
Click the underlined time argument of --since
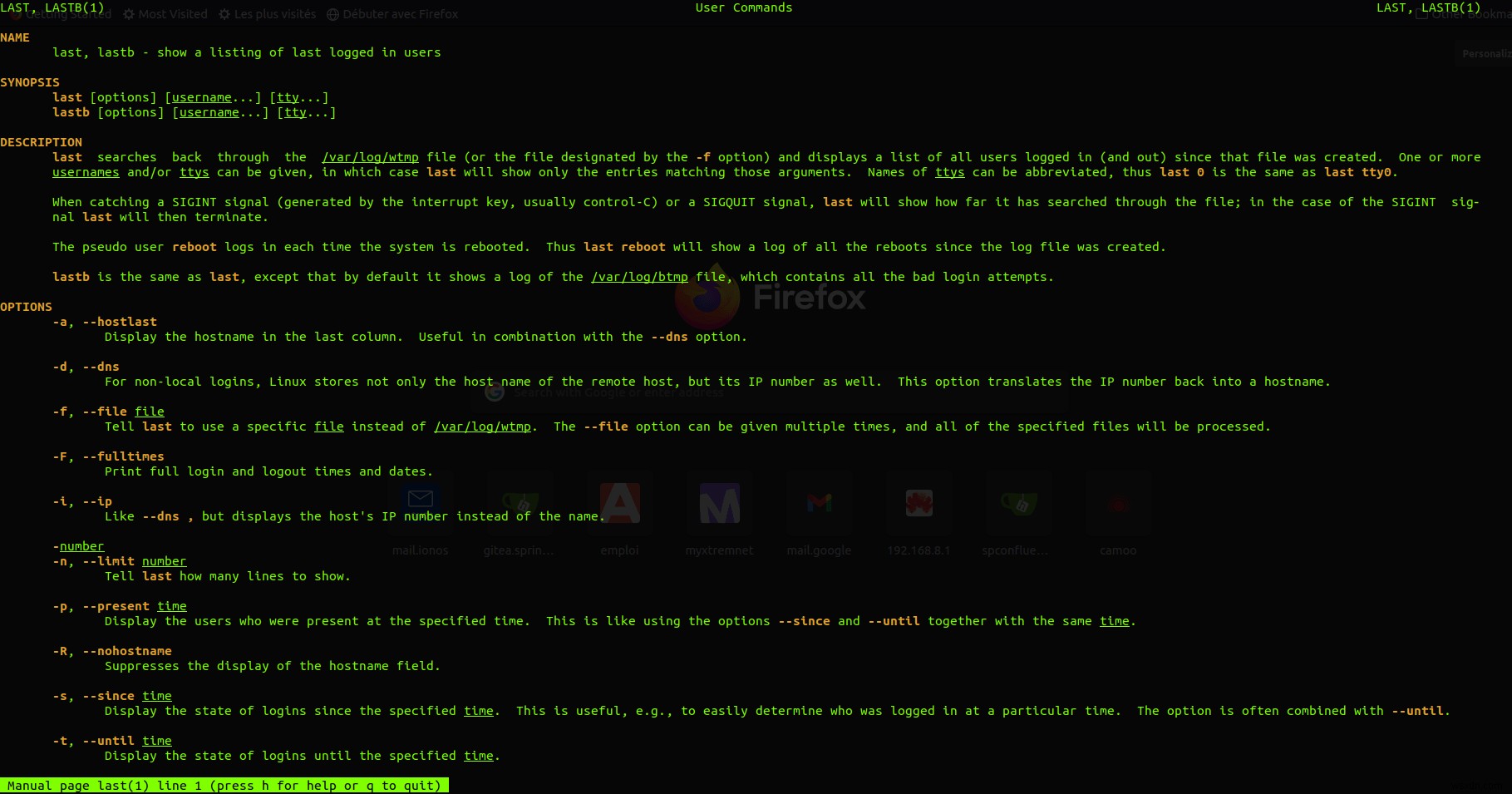[156, 696]
